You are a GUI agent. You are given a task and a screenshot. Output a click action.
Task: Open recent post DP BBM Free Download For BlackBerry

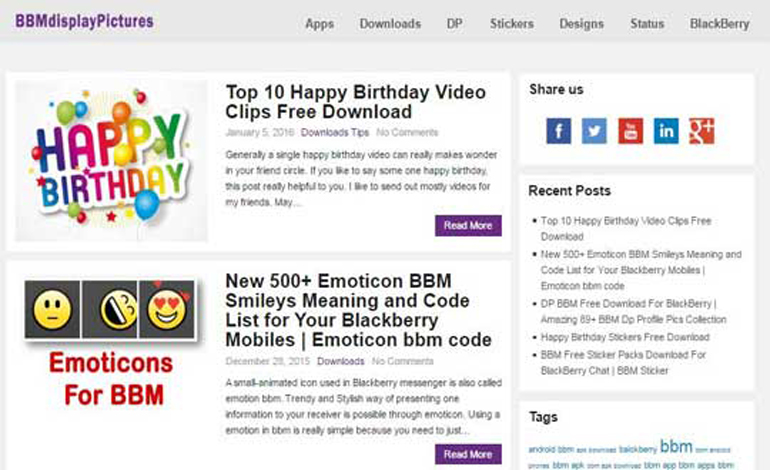click(x=633, y=311)
